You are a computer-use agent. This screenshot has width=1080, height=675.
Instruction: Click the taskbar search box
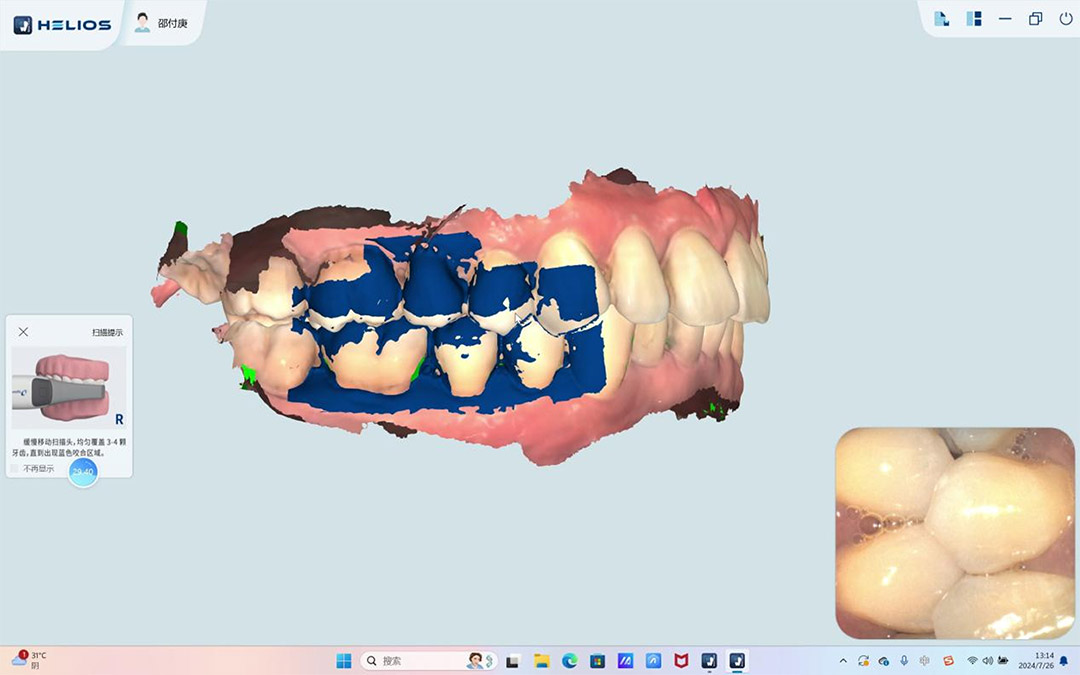pyautogui.click(x=428, y=661)
